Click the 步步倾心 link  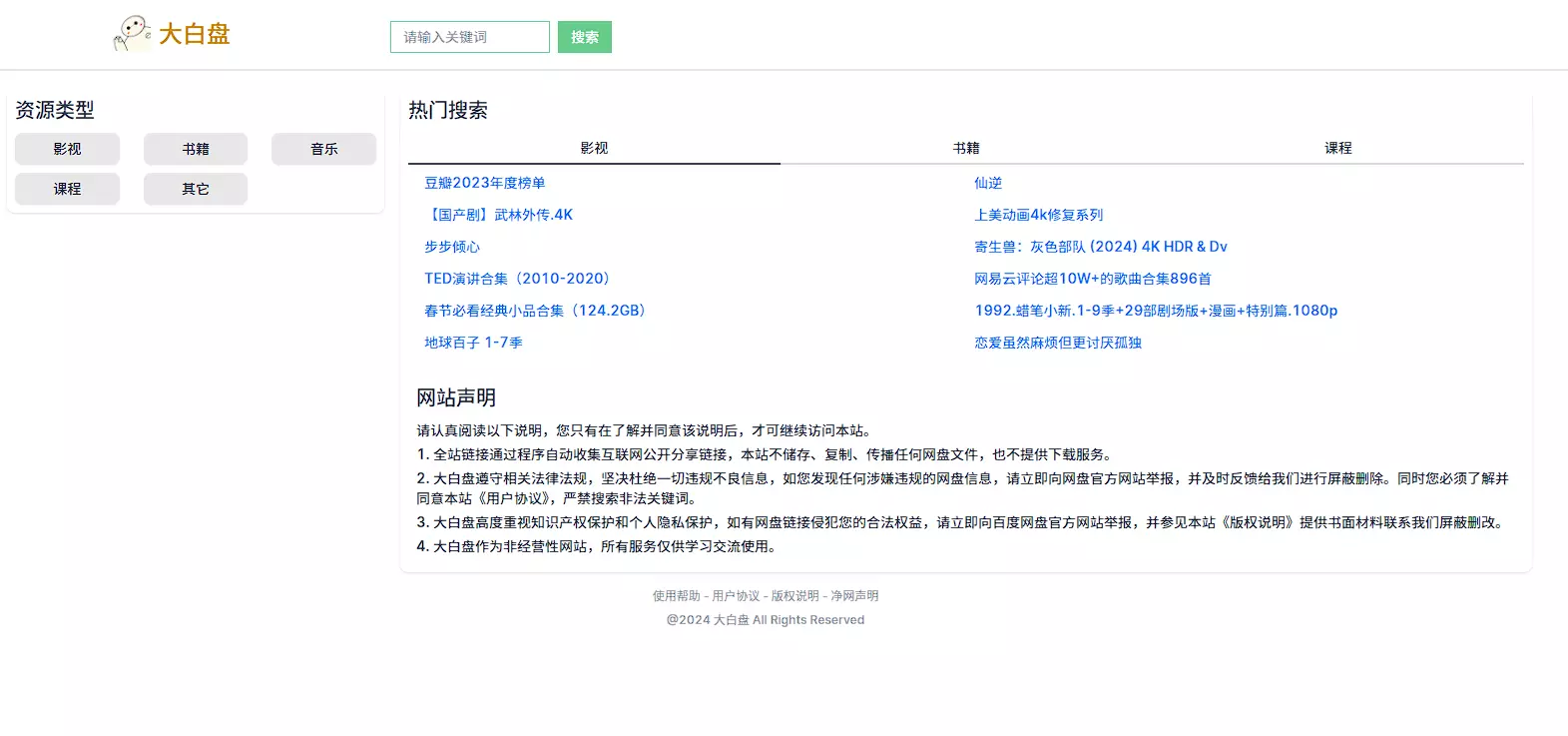pos(452,247)
